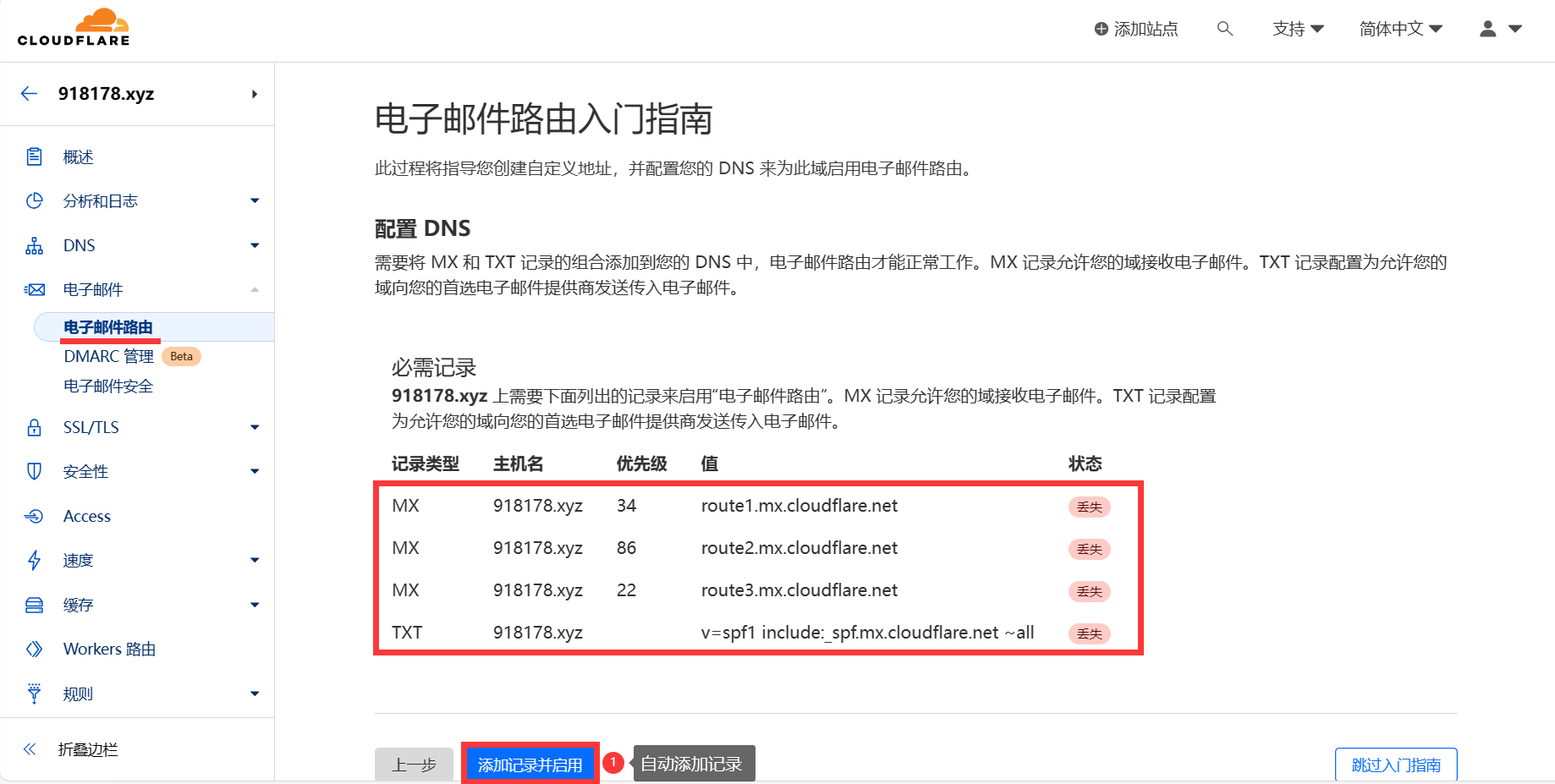
Task: Open Workers 路由 menu item
Action: (109, 649)
